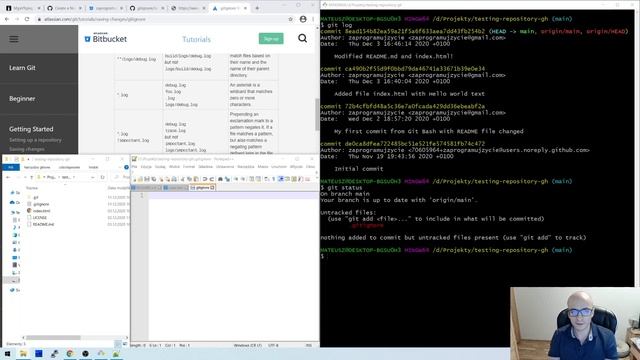Image resolution: width=640 pixels, height=360 pixels.
Task: Open the Tutorials link
Action: [196, 39]
